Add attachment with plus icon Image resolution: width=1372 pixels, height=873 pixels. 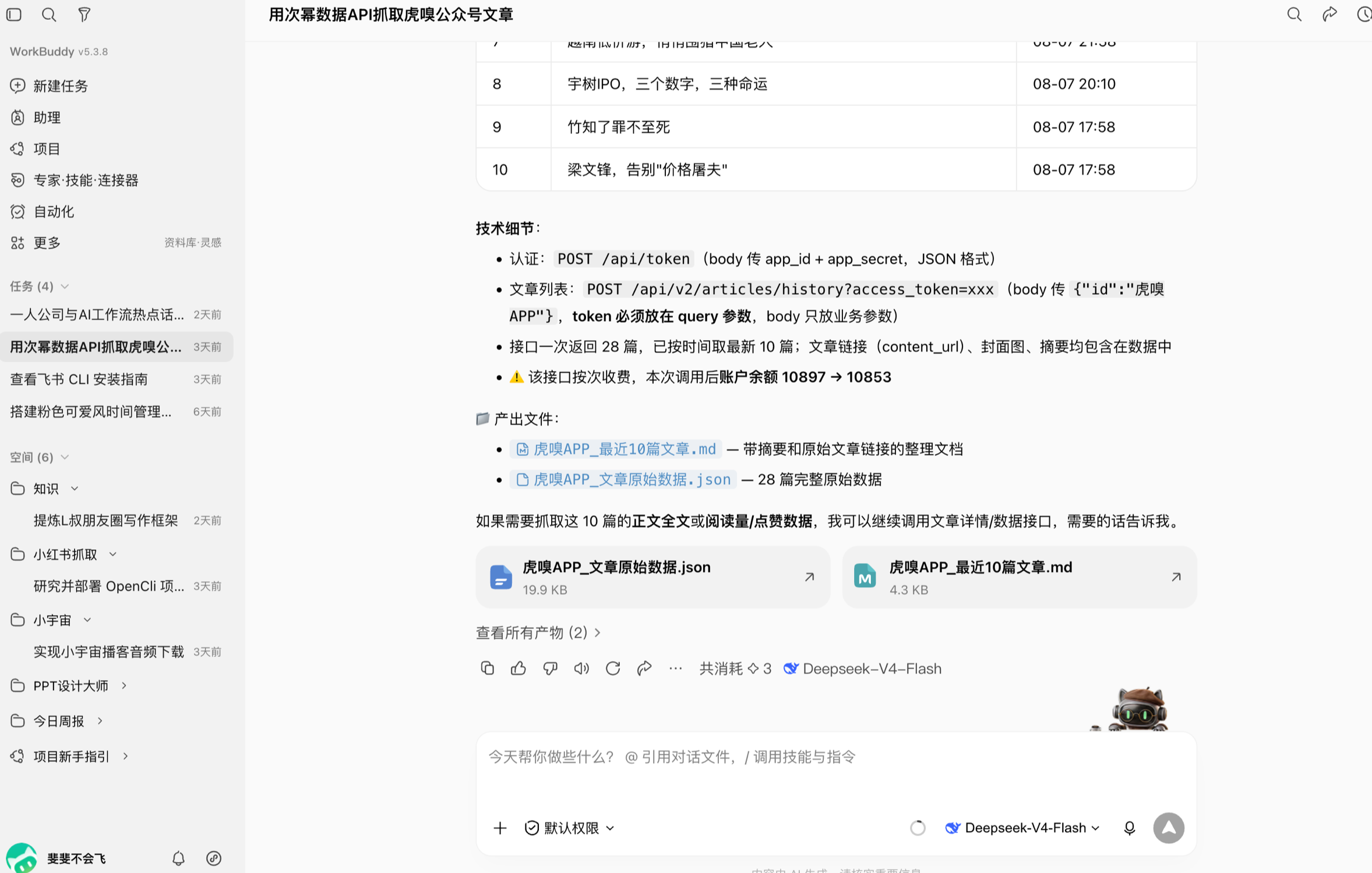(500, 828)
